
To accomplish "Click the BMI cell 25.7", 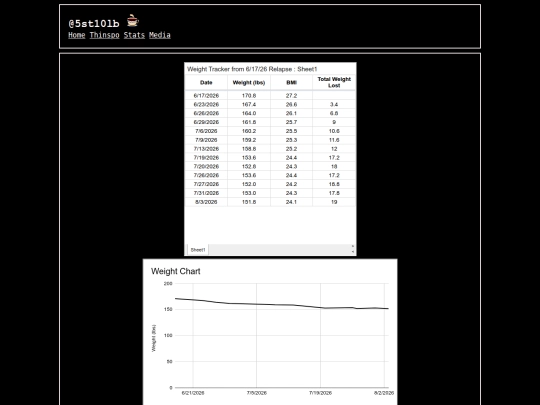I will 291,122.
